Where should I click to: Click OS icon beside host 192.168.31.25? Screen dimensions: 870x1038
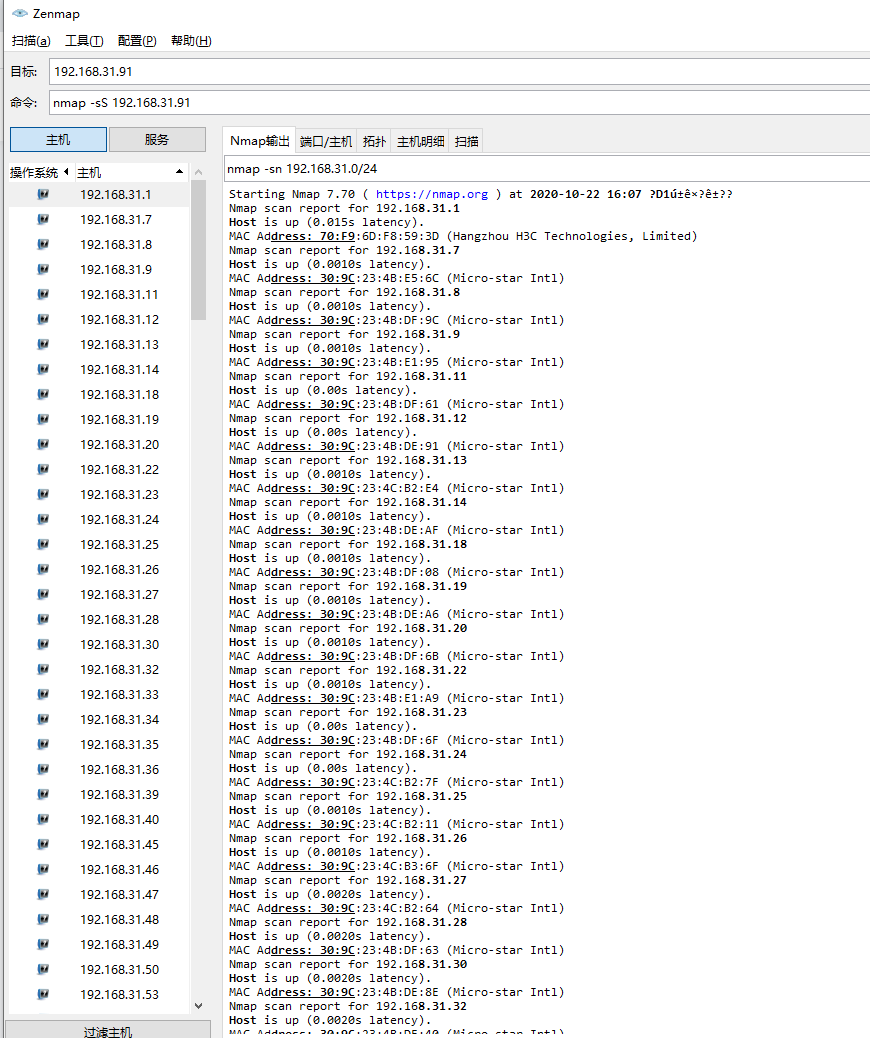pos(43,544)
